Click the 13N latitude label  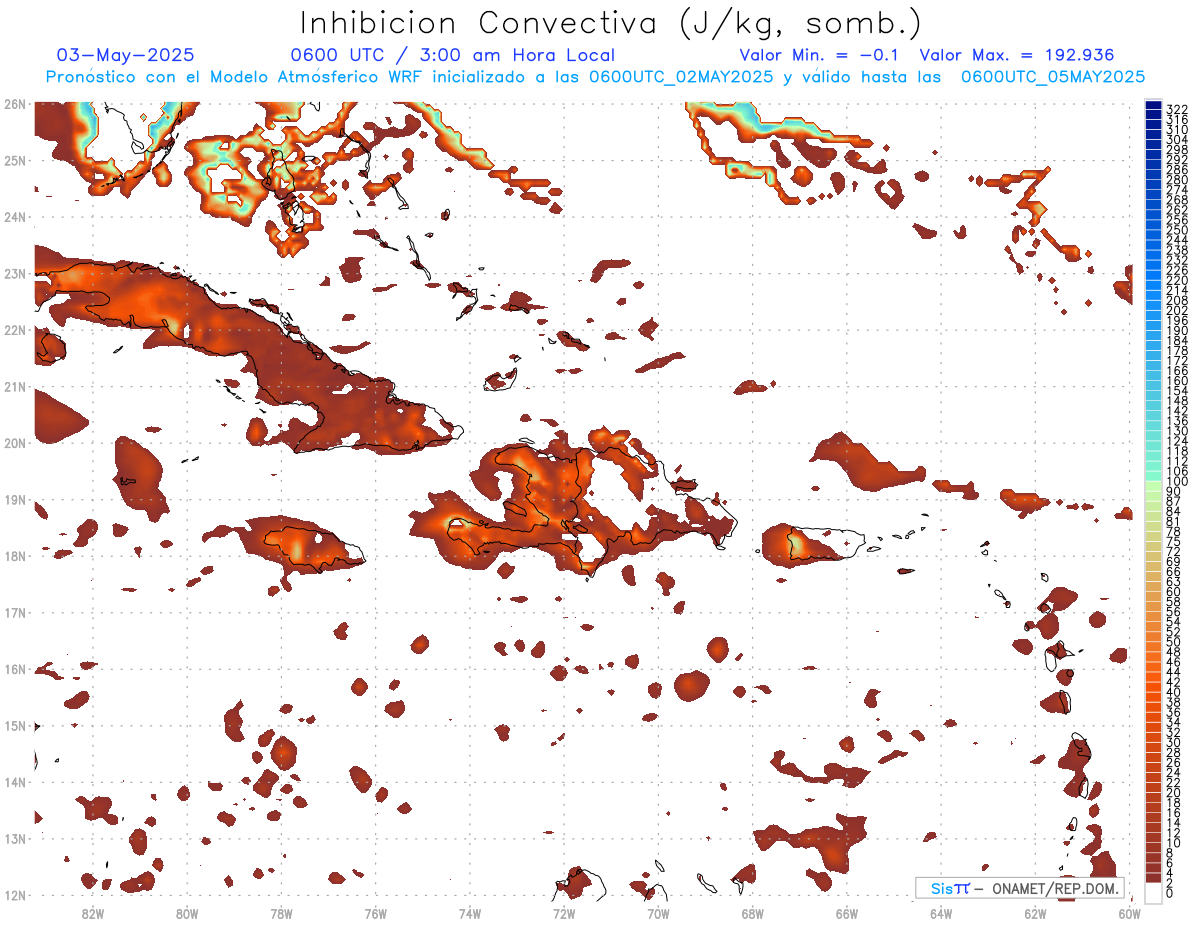point(14,838)
